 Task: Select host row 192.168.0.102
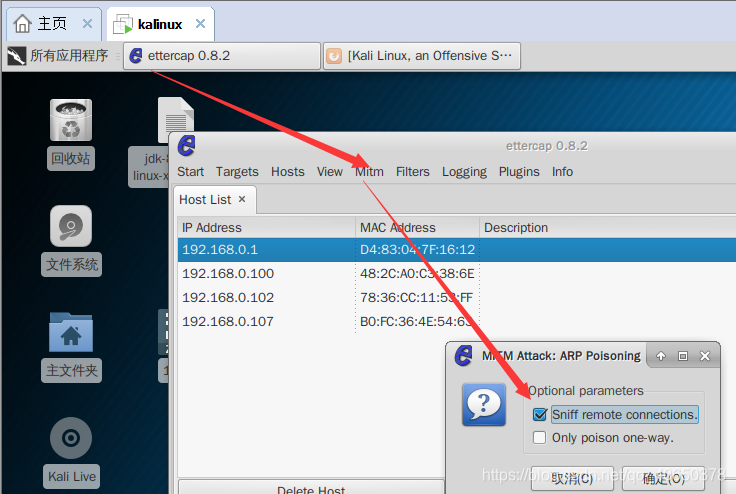click(x=456, y=297)
